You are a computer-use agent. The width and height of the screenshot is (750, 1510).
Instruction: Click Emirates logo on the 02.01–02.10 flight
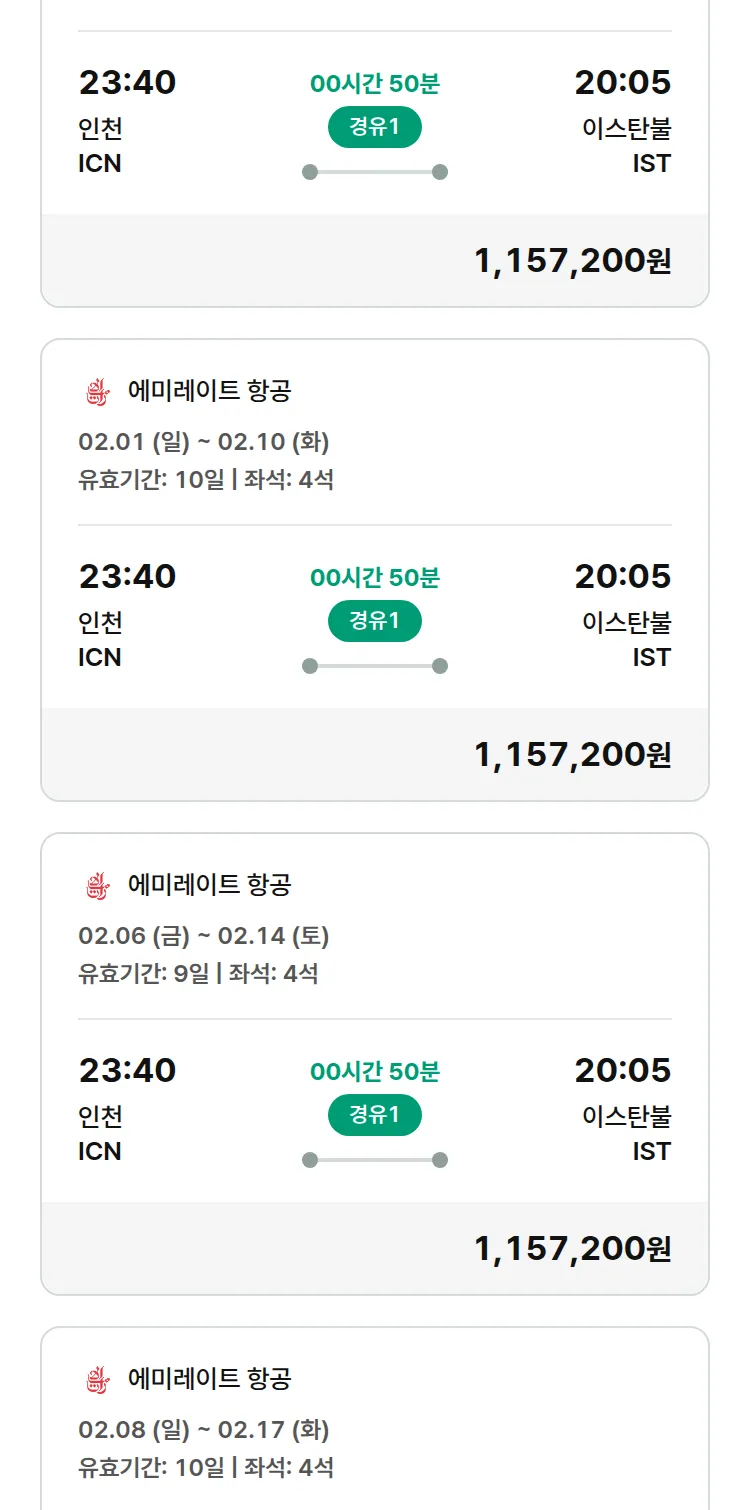click(x=95, y=392)
